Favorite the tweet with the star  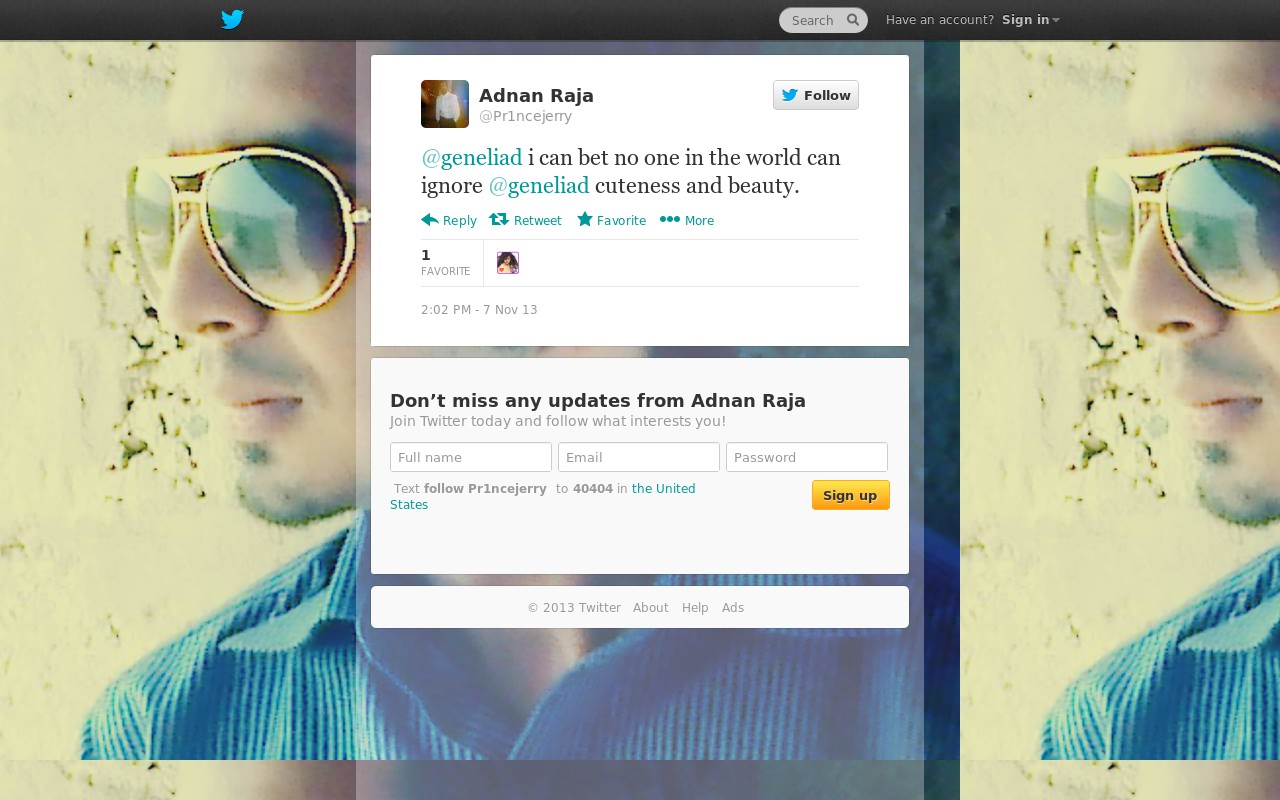(611, 220)
